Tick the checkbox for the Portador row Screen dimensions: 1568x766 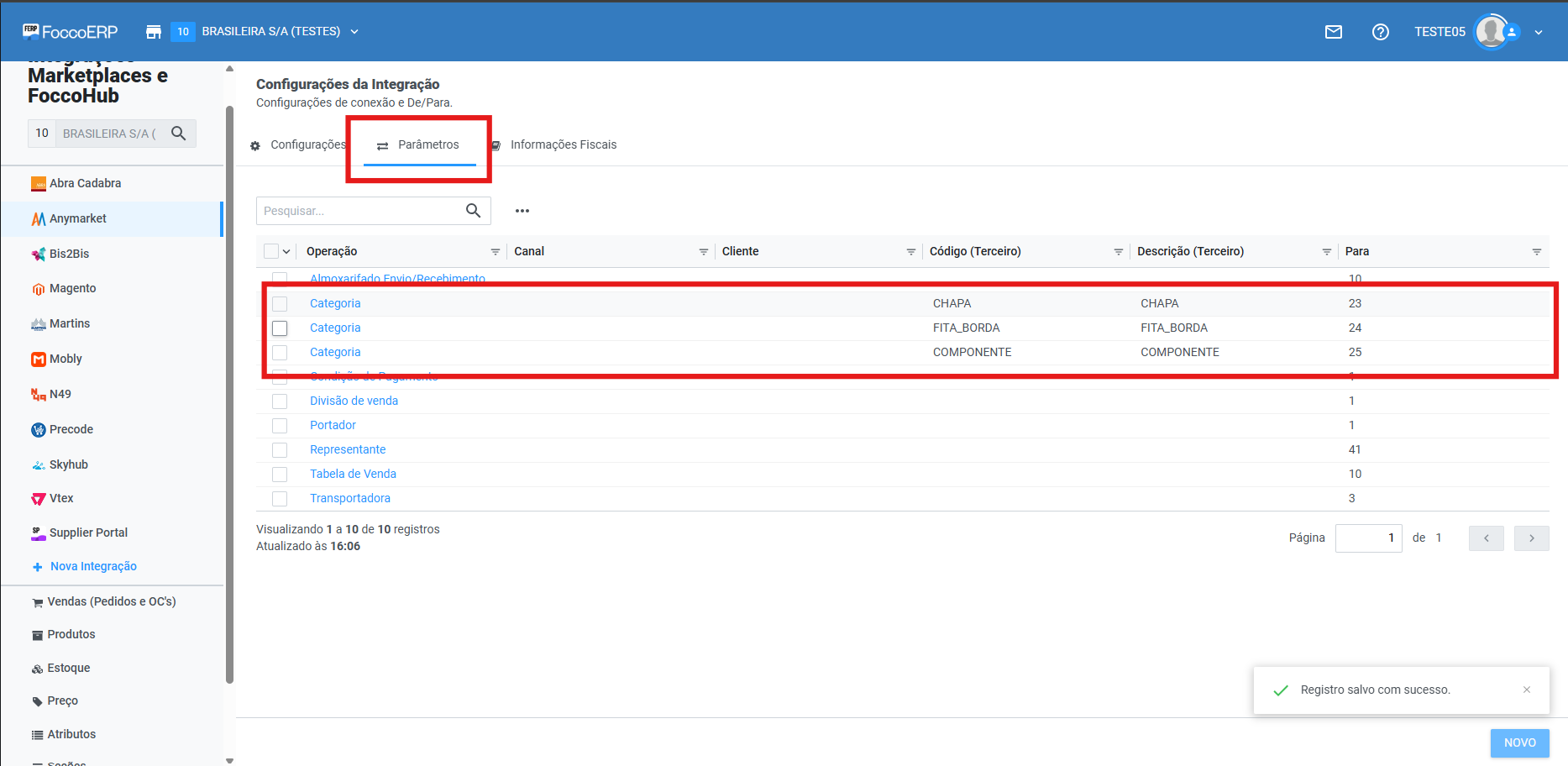click(280, 426)
